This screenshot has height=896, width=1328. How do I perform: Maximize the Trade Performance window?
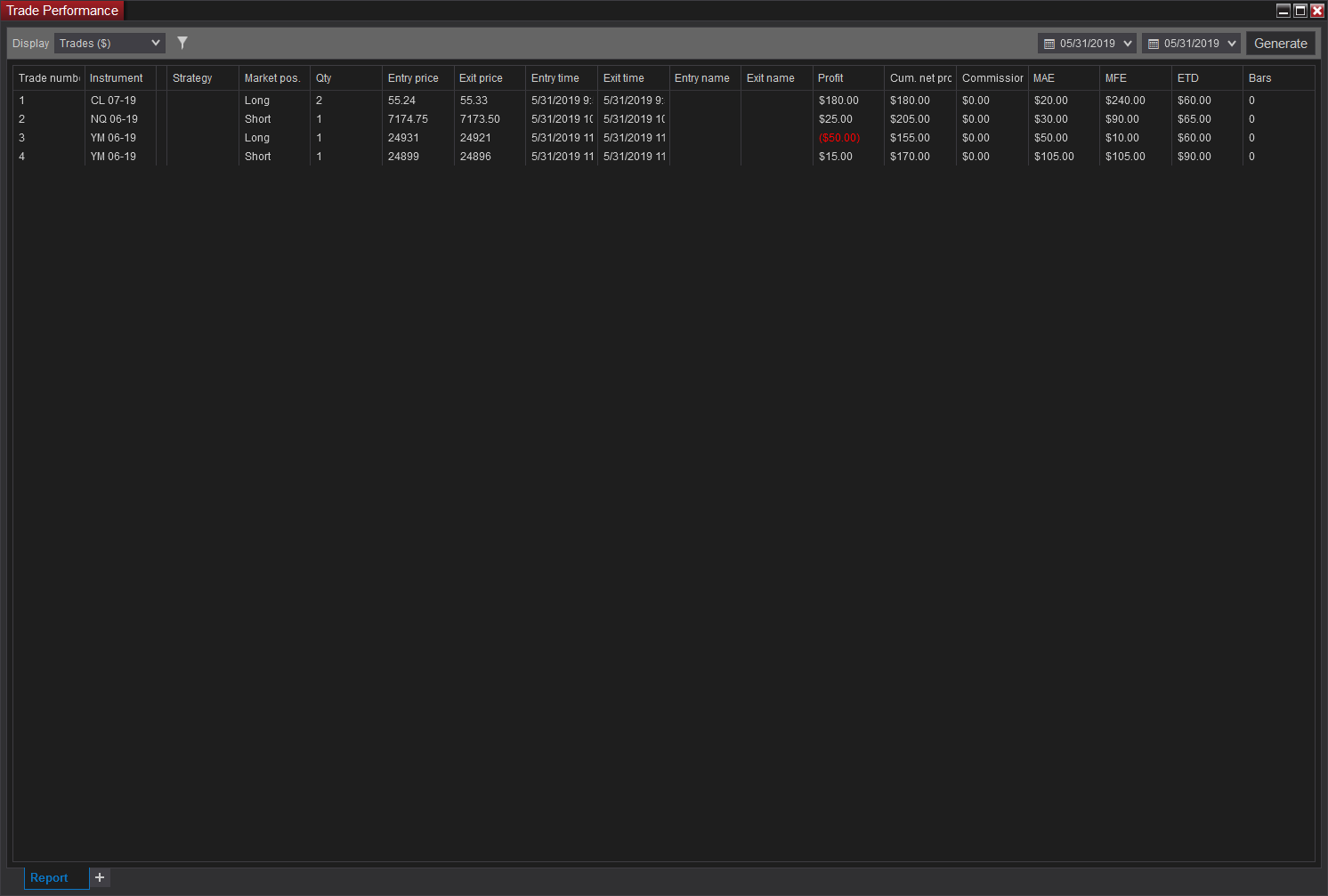(1300, 11)
